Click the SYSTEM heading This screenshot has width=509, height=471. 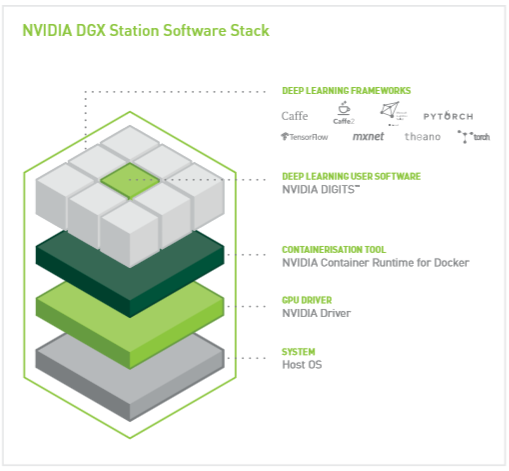click(298, 352)
